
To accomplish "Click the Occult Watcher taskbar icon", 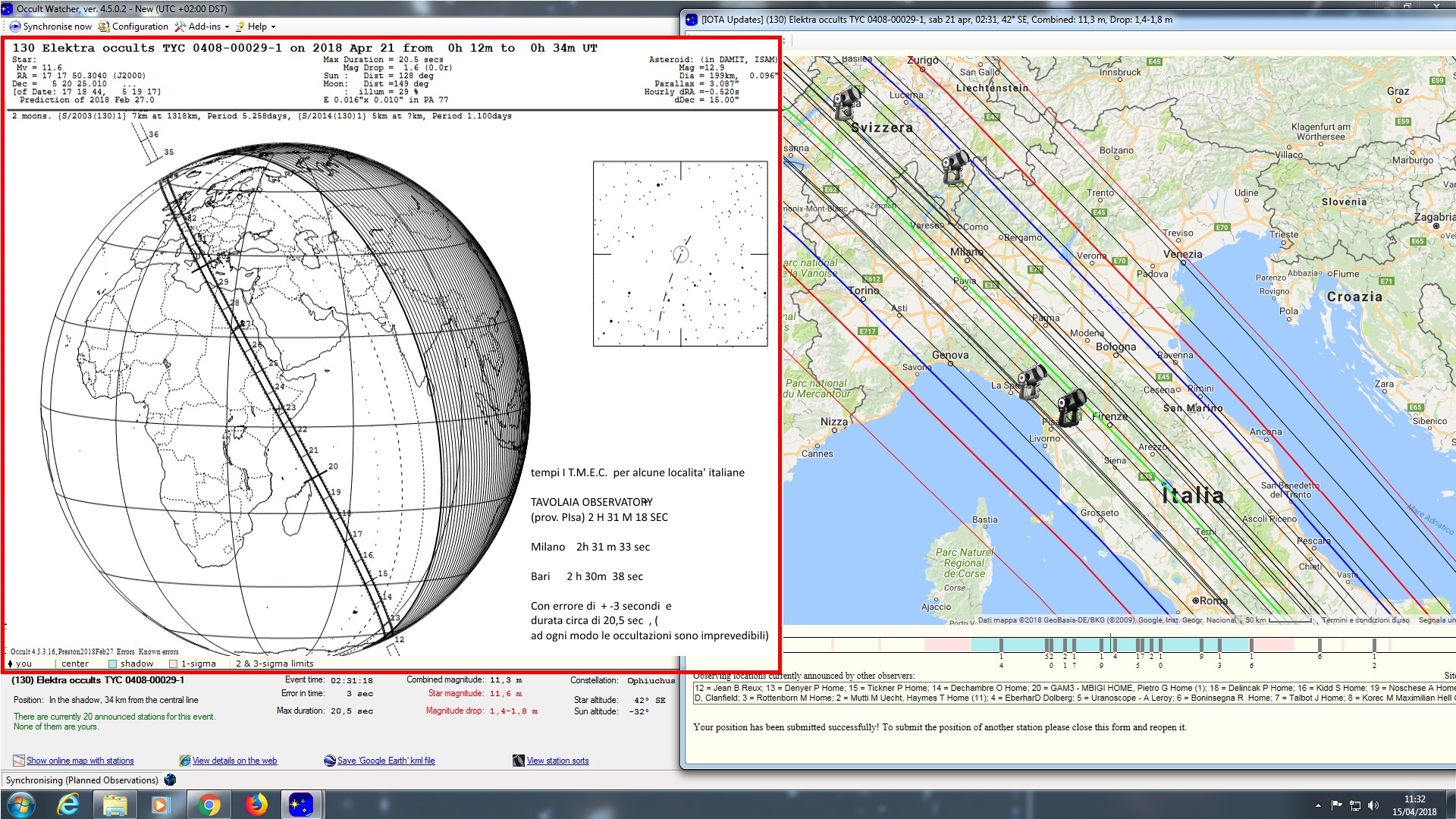I will pos(302,805).
